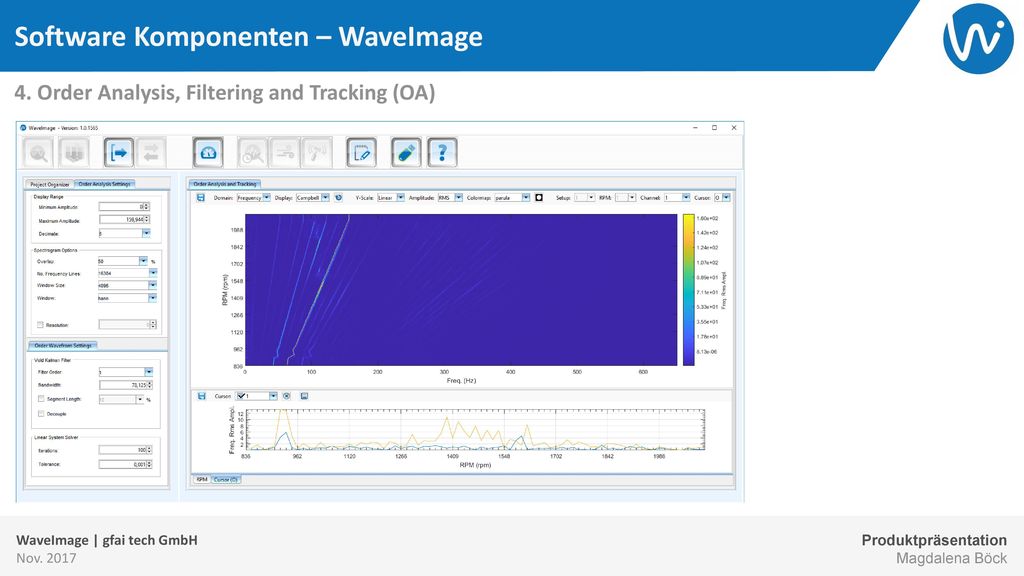The width and height of the screenshot is (1024, 576).
Task: Click the Iterations spinner arrows
Action: [x=150, y=450]
